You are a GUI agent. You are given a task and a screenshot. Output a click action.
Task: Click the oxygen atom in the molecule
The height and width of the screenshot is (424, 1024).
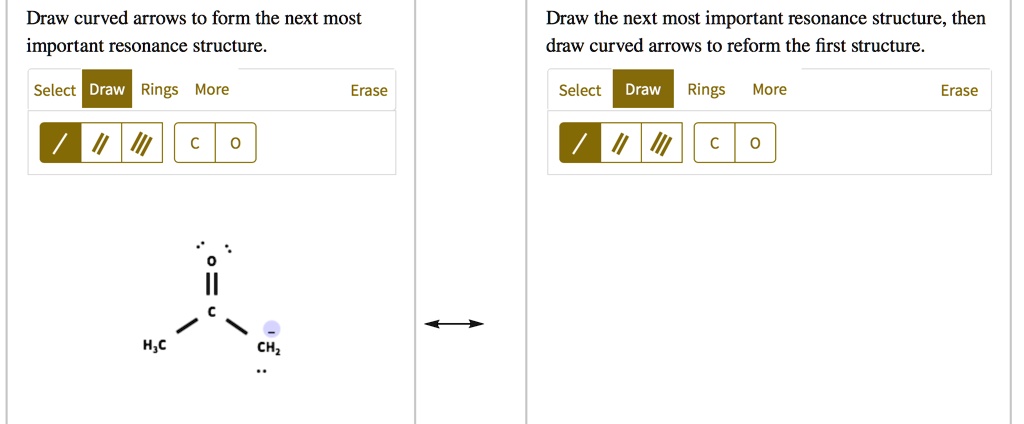point(210,261)
